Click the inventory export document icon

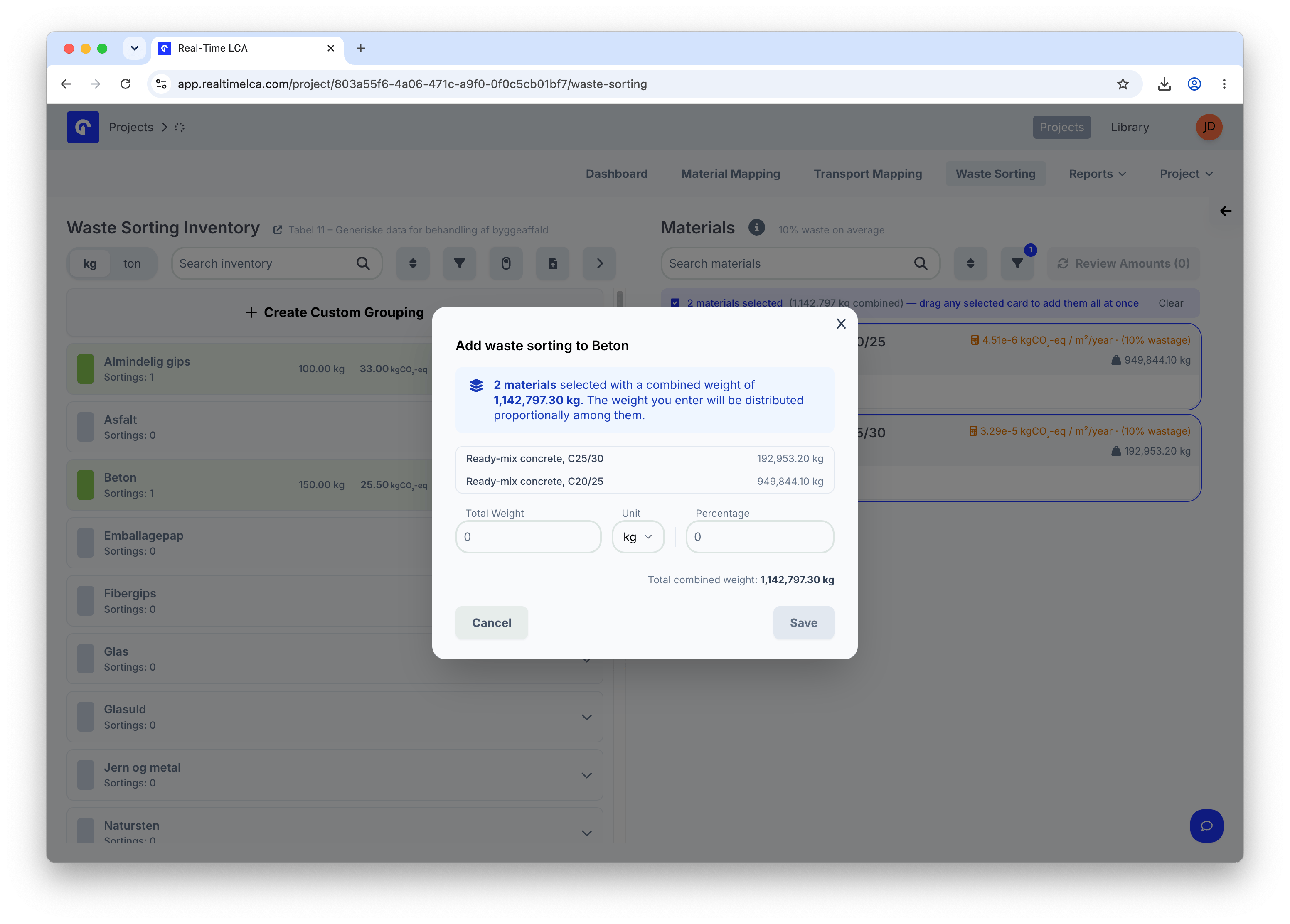point(553,263)
